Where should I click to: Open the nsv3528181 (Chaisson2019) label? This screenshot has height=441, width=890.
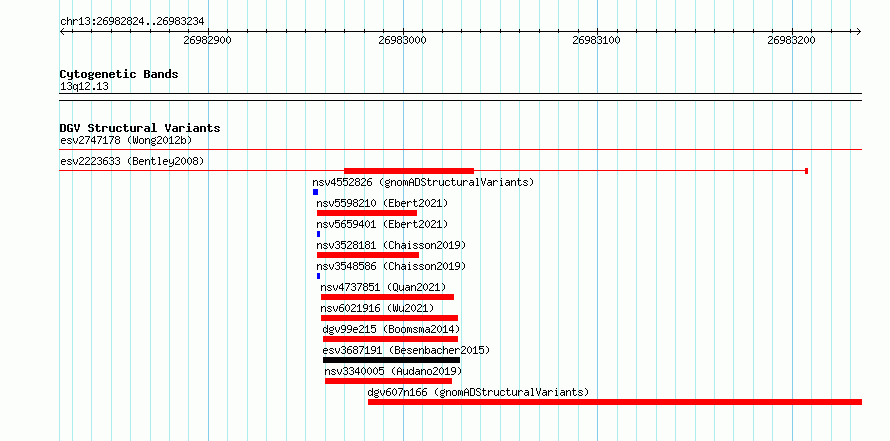(391, 245)
